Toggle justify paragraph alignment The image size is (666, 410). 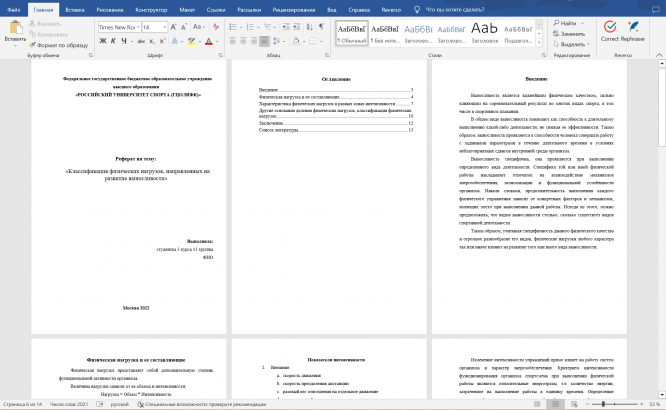click(264, 41)
